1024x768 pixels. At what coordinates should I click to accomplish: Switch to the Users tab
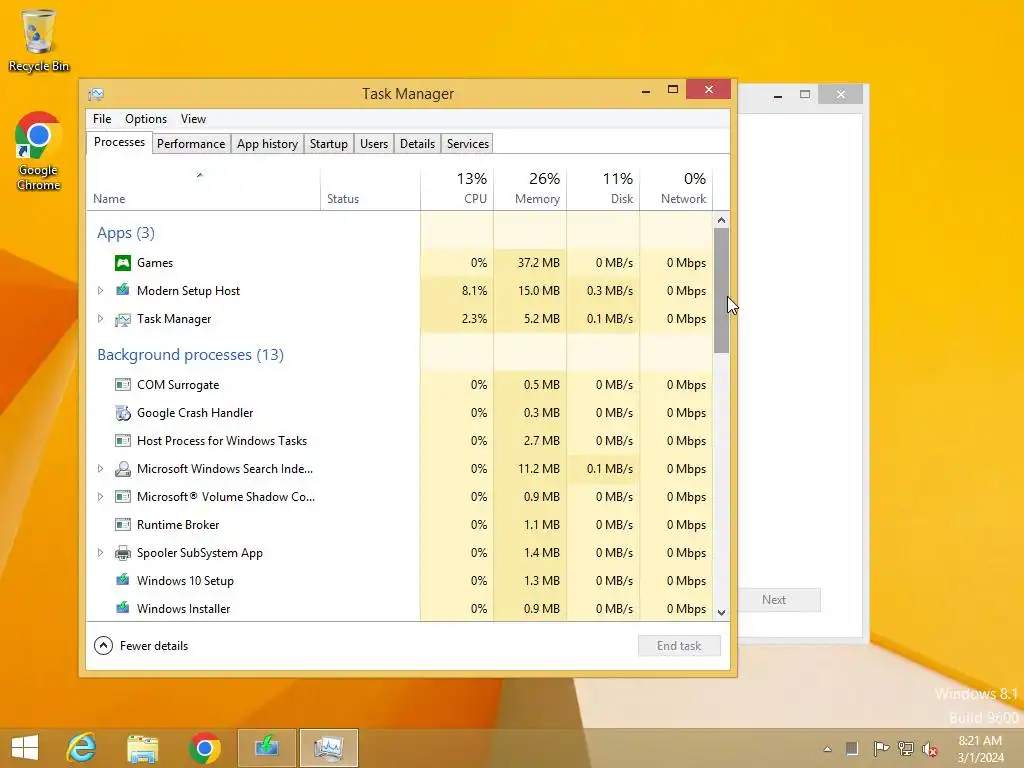(374, 144)
